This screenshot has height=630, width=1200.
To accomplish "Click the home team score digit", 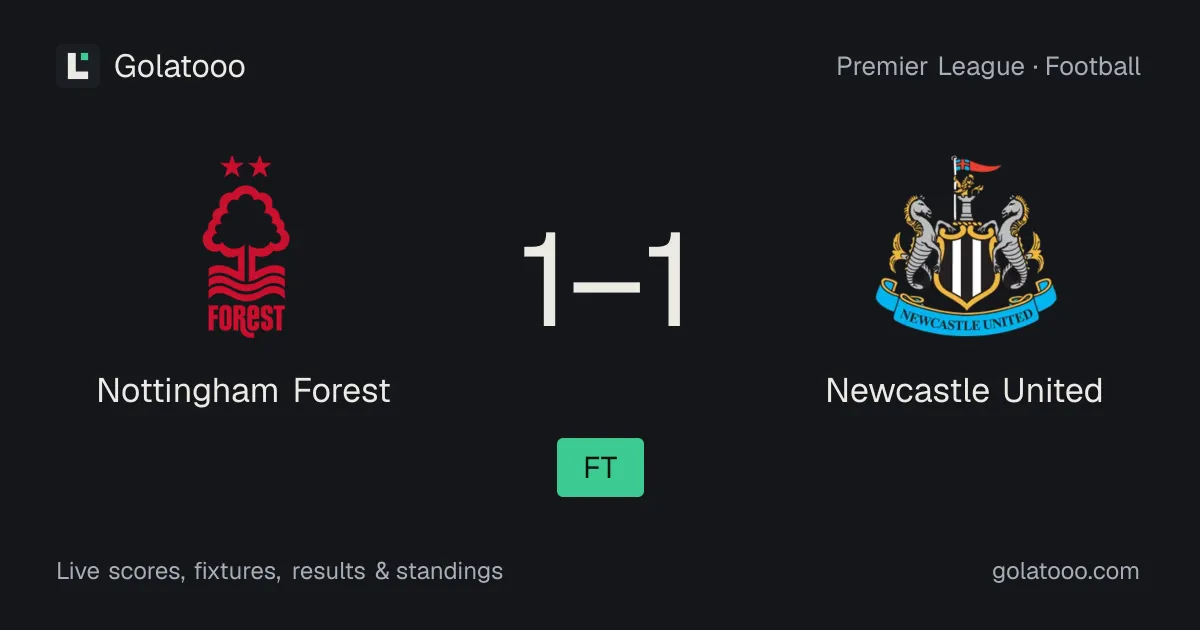I will [x=546, y=281].
